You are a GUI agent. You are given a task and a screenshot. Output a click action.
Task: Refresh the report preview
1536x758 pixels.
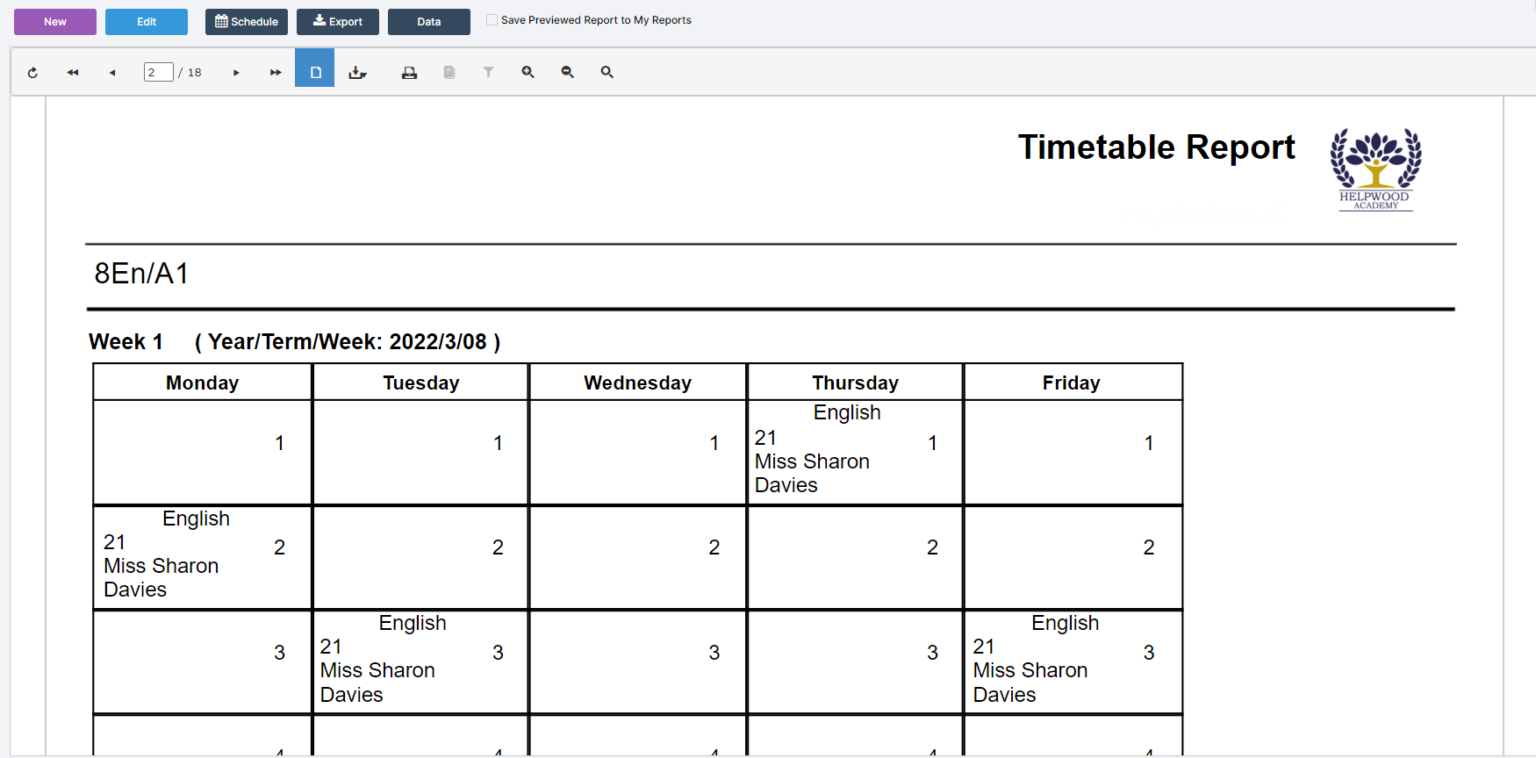tap(32, 71)
